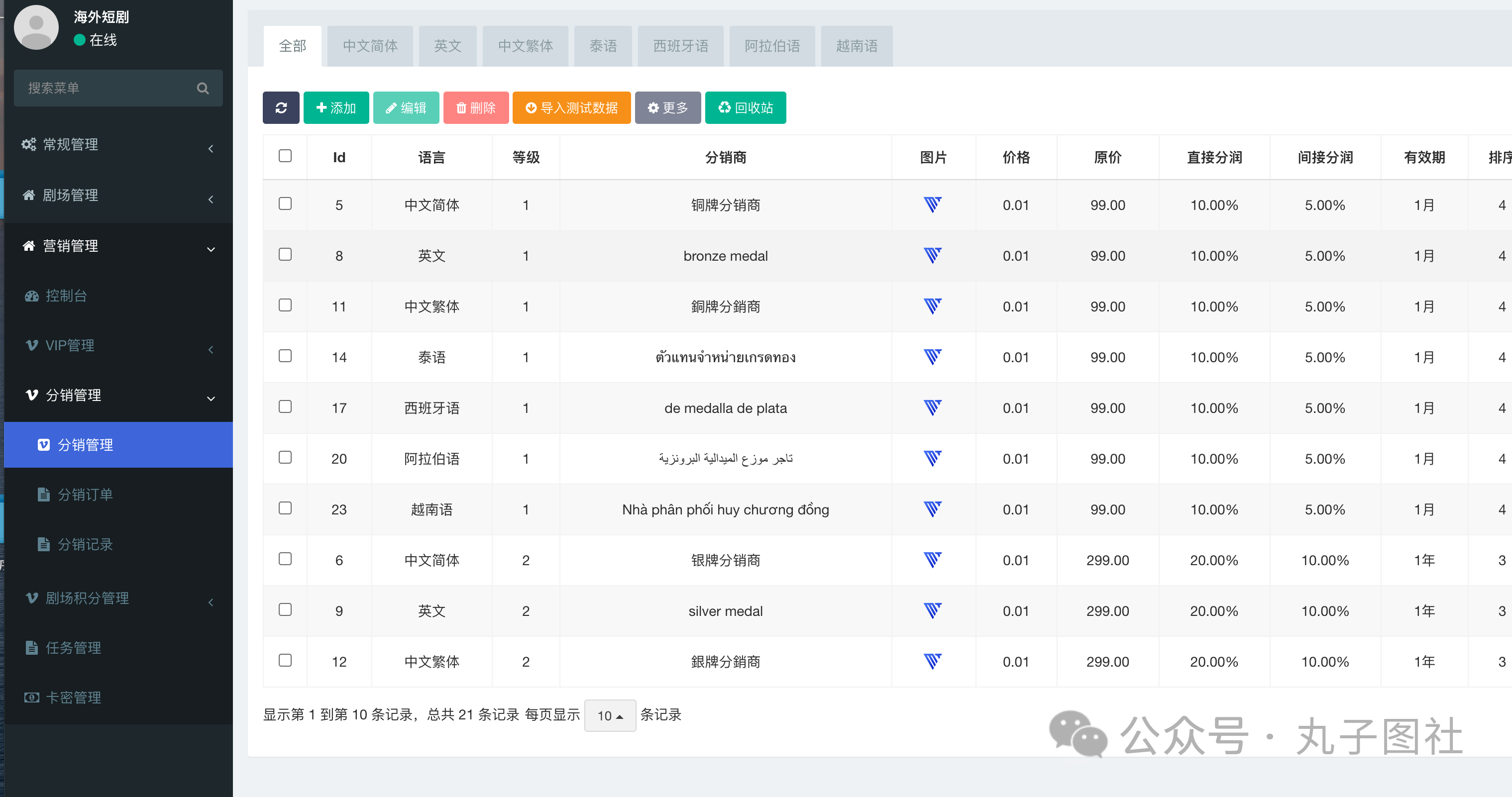Check the box for Arabic row Id 20
The image size is (1512, 797).
point(285,457)
